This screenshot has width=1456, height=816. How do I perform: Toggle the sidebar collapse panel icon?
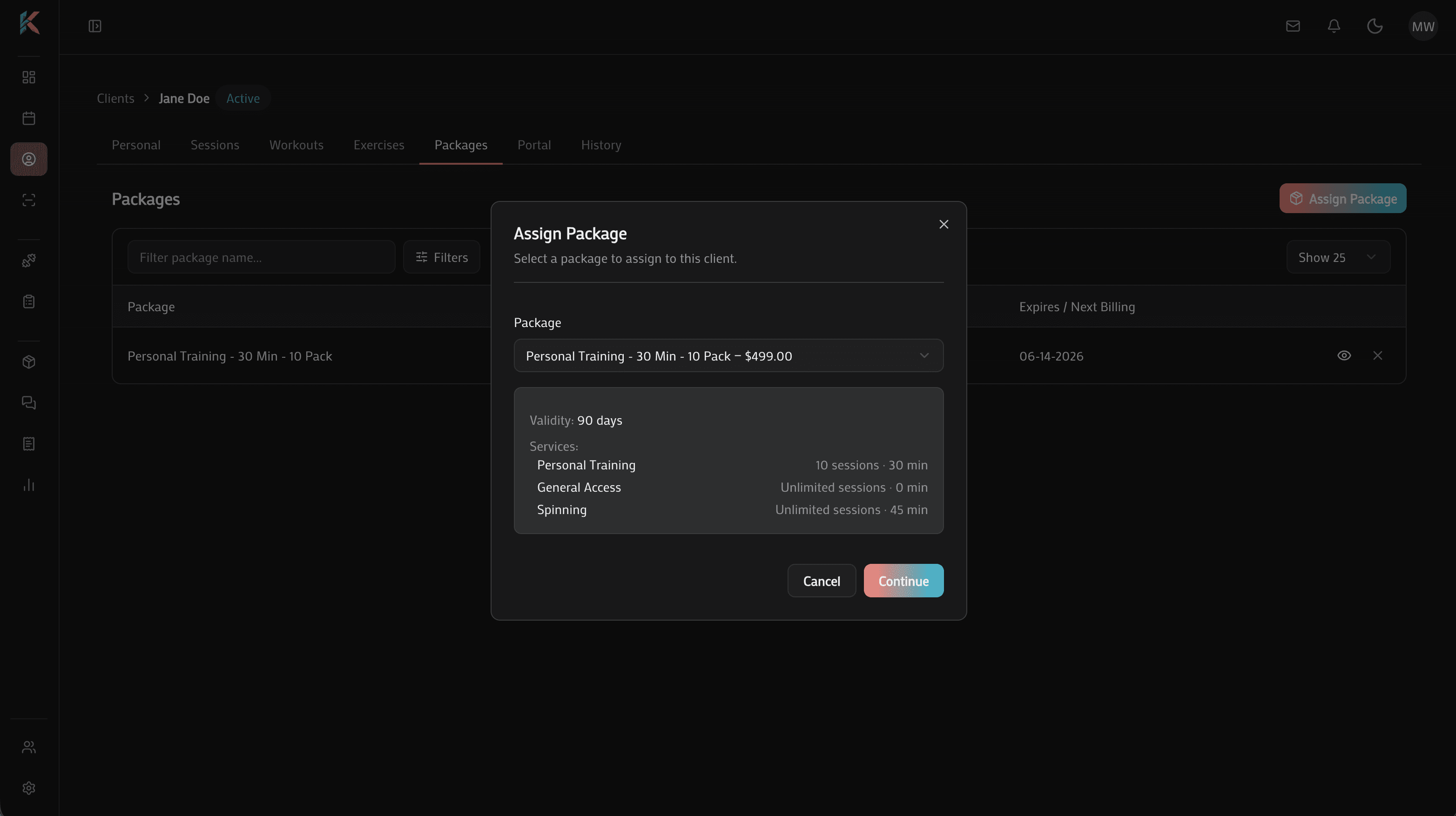95,26
